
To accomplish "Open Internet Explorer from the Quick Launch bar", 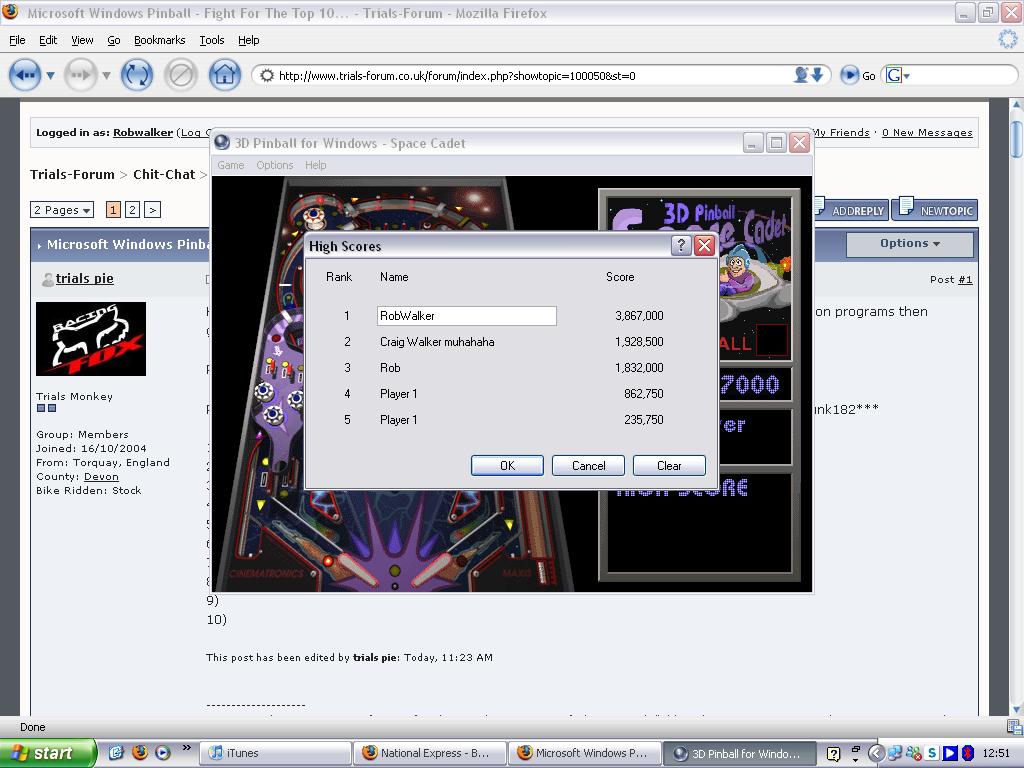I will click(x=116, y=752).
